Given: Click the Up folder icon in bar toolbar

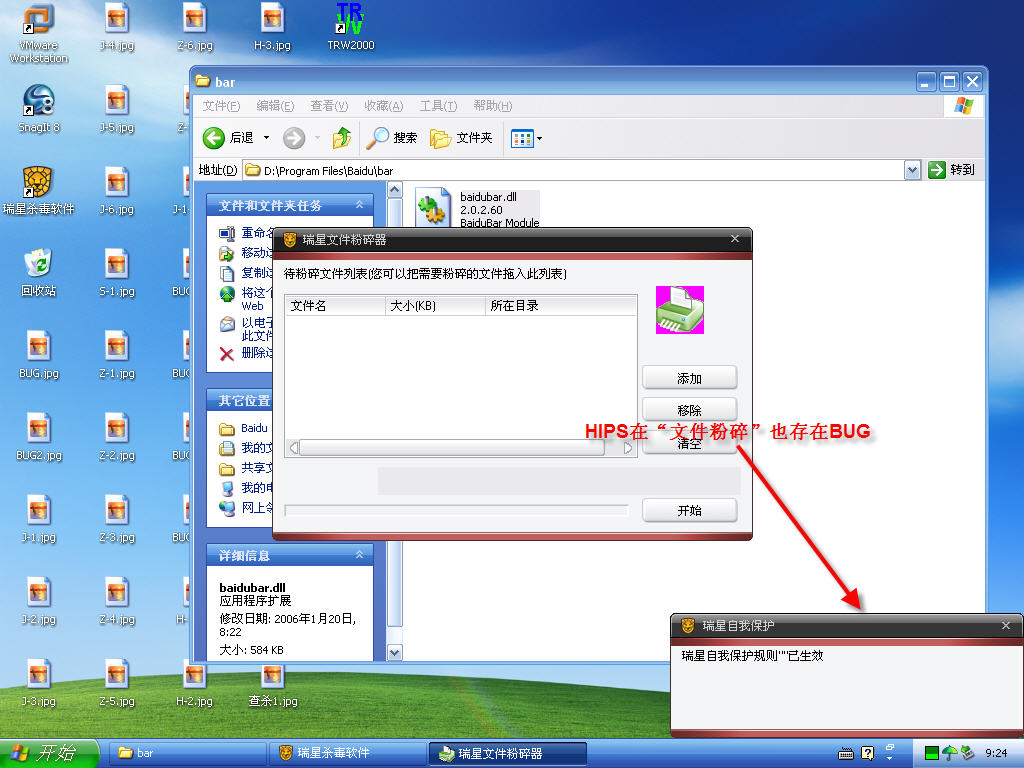Looking at the screenshot, I should [342, 138].
